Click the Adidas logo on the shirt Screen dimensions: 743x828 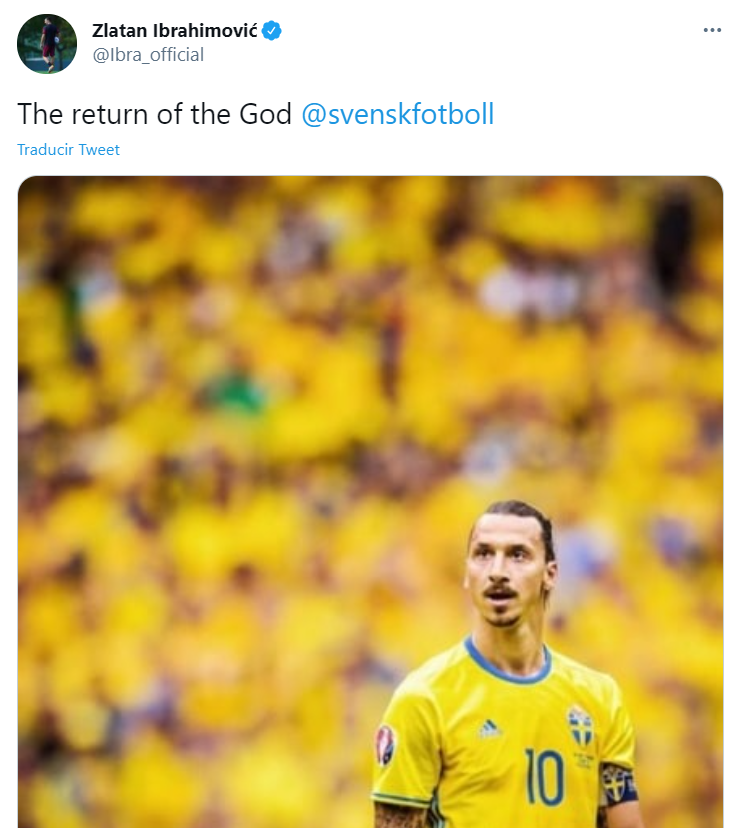pos(490,729)
